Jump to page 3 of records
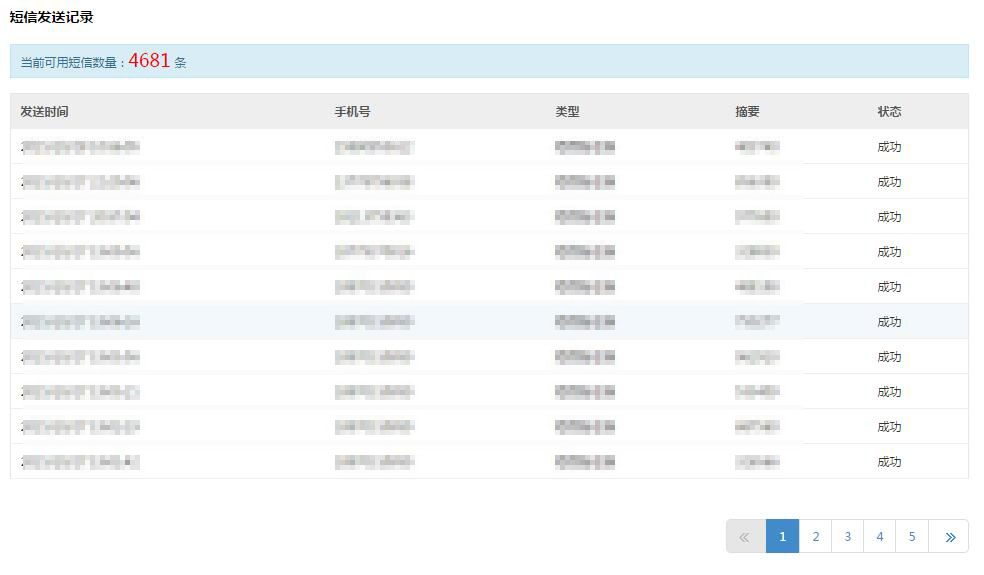This screenshot has height=575, width=984. pos(847,537)
